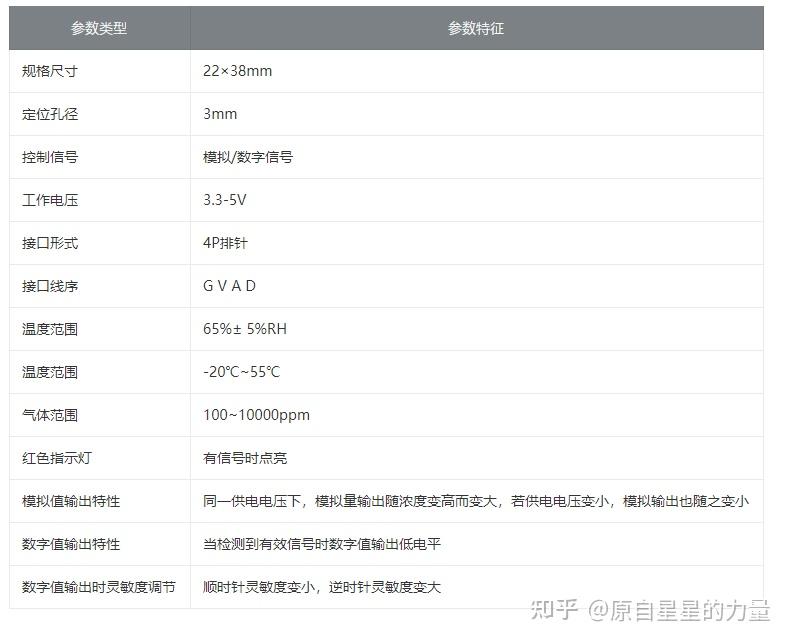
Task: Click the 模拟/数字信号 value
Action: 248,157
